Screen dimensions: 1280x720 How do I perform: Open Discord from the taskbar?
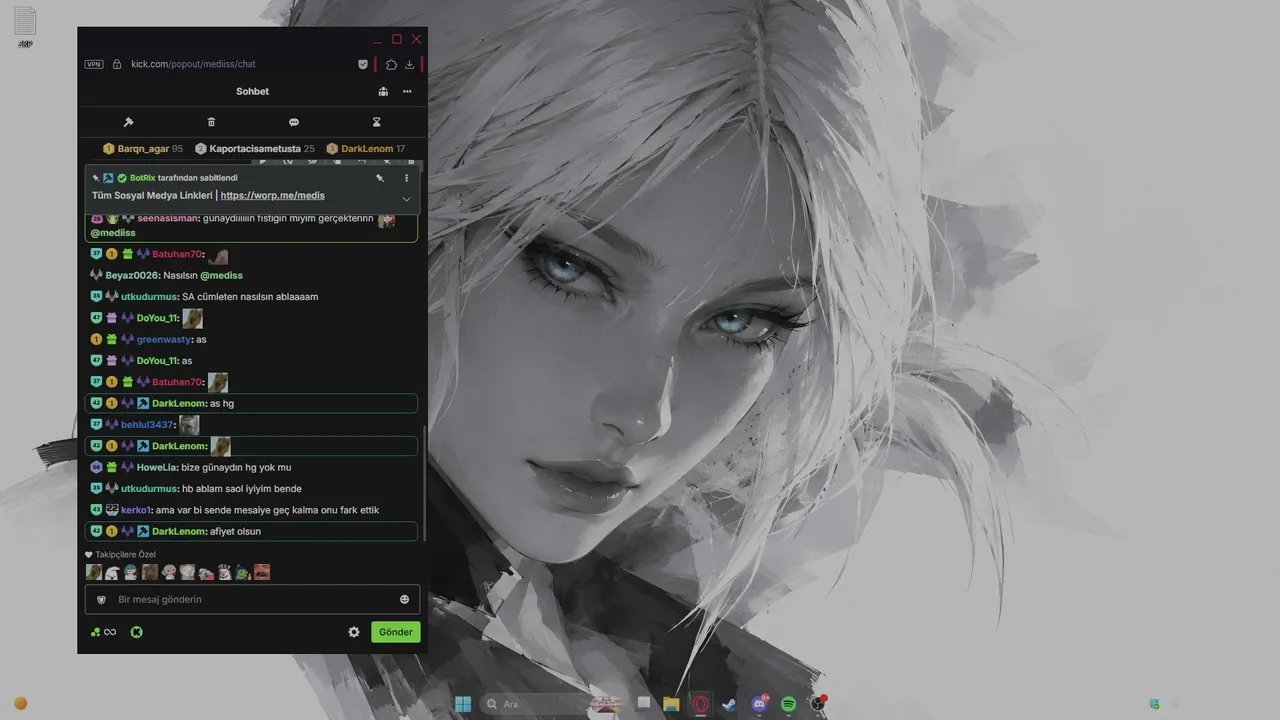pos(759,704)
